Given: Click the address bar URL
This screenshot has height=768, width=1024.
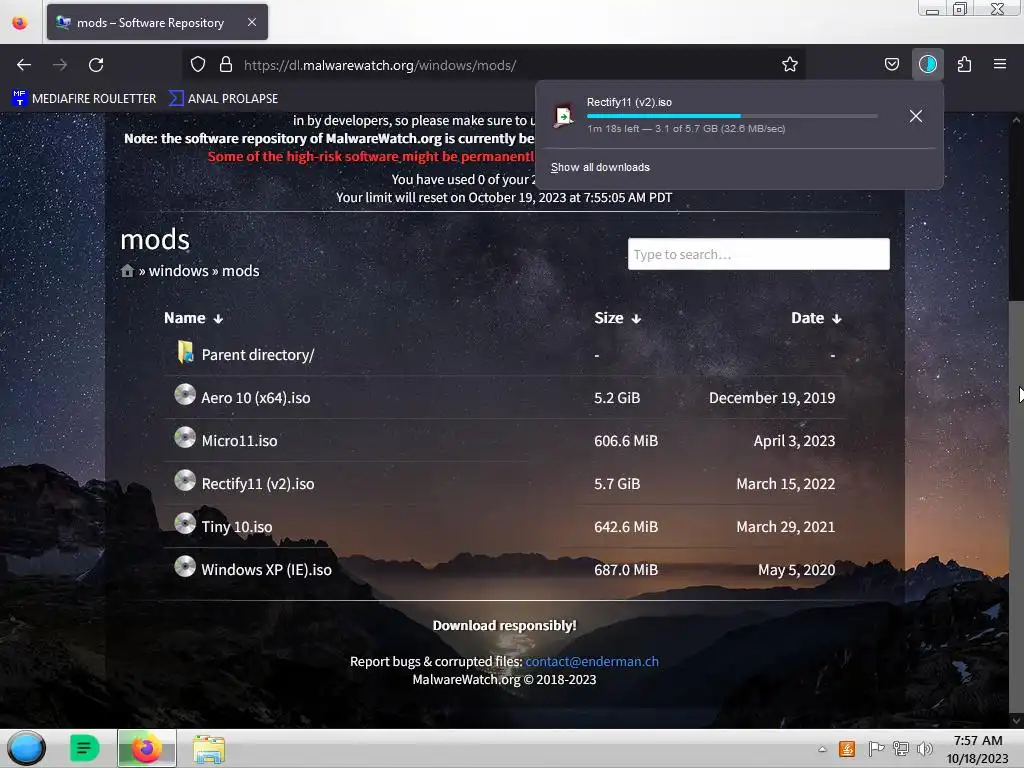Looking at the screenshot, I should pyautogui.click(x=380, y=65).
